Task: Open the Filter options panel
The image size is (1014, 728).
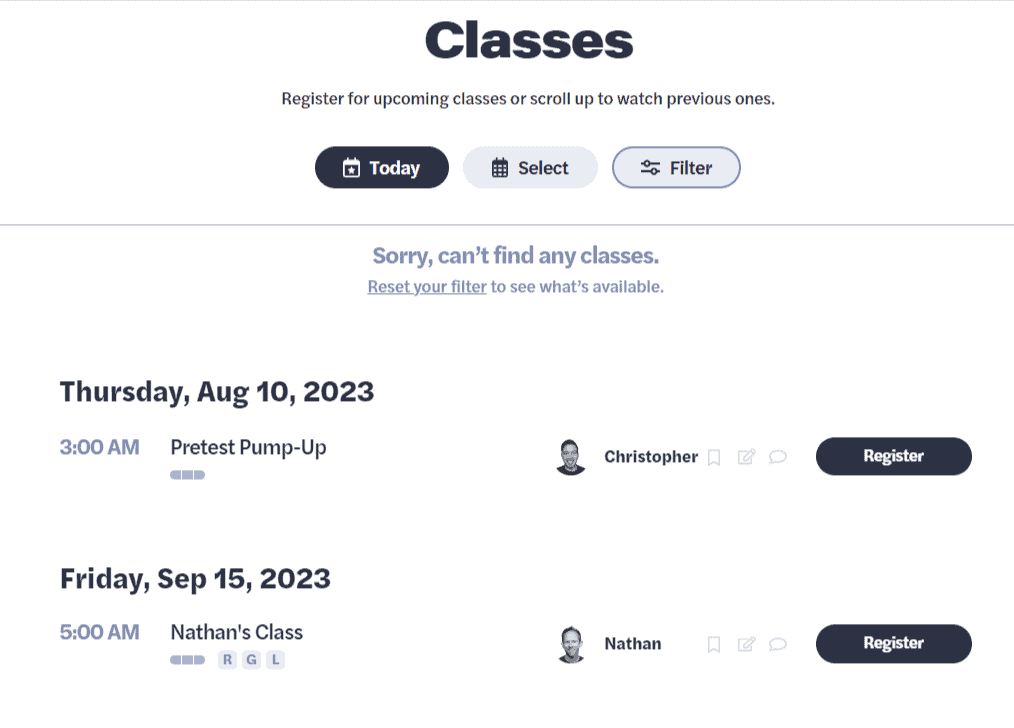Action: click(x=676, y=167)
